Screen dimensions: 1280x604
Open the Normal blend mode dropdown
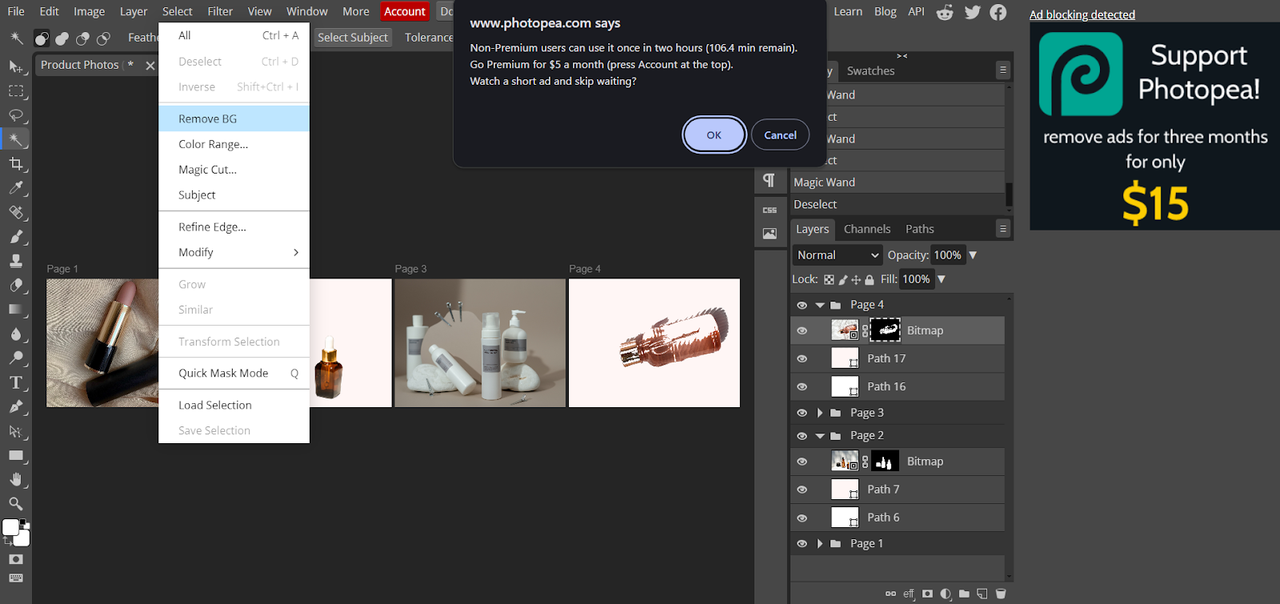coord(837,255)
